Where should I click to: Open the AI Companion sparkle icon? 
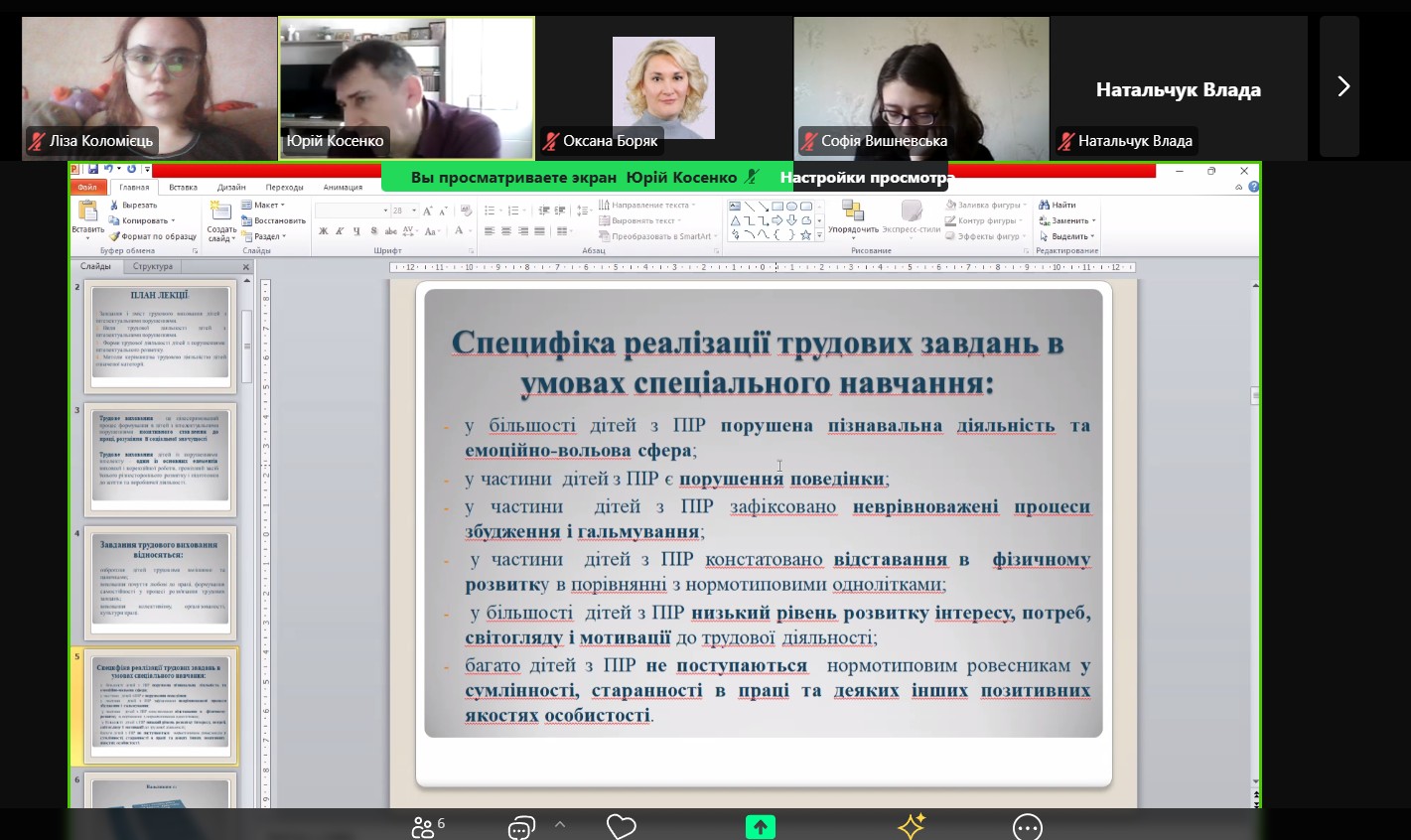point(911,826)
